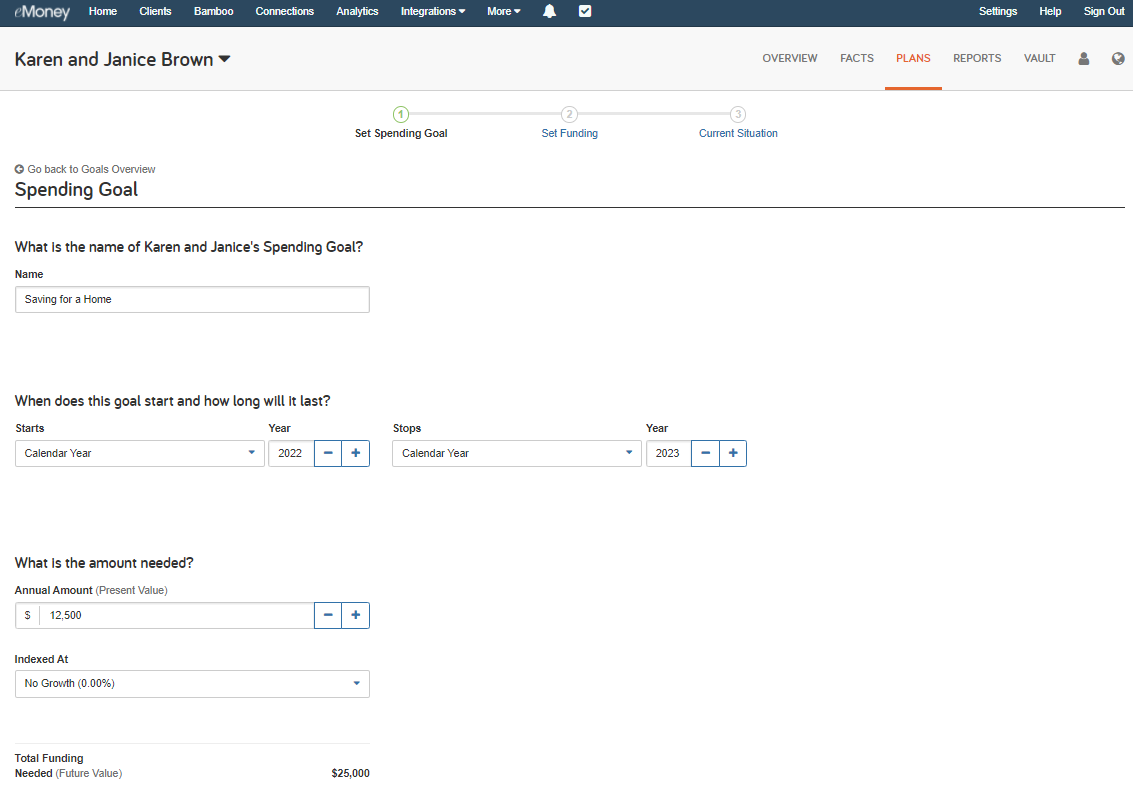Screen dimensions: 1133x796
Task: Open the Indexed At No Growth dropdown
Action: coord(192,683)
